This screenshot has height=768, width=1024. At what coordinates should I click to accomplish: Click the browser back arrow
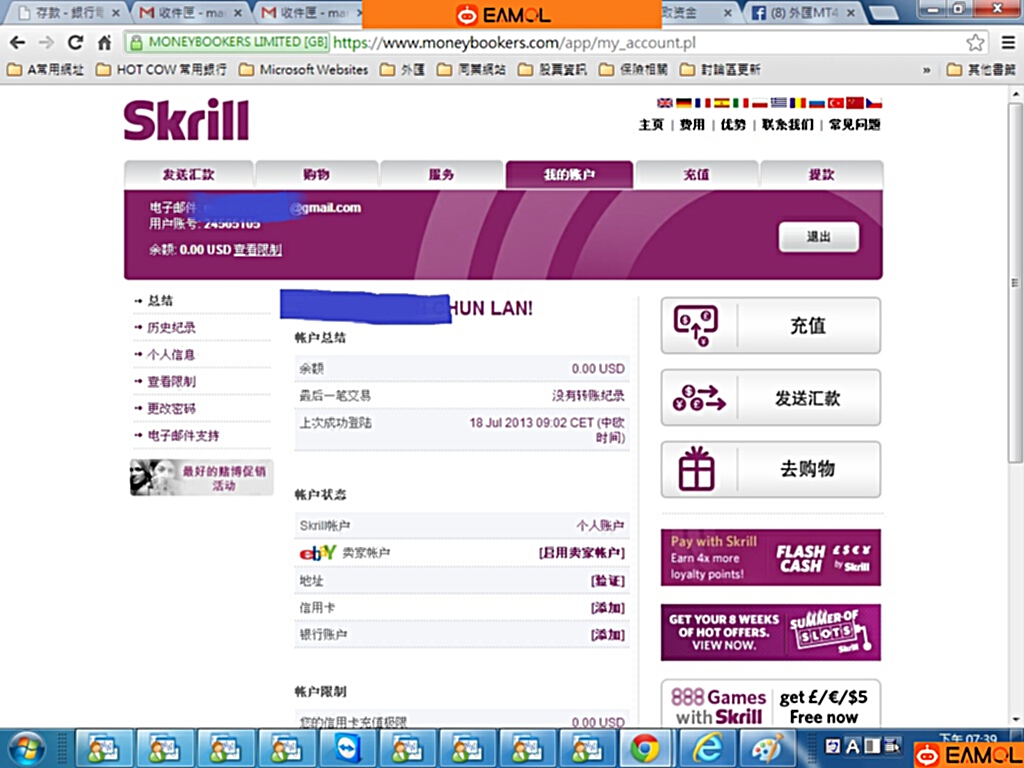[x=18, y=43]
